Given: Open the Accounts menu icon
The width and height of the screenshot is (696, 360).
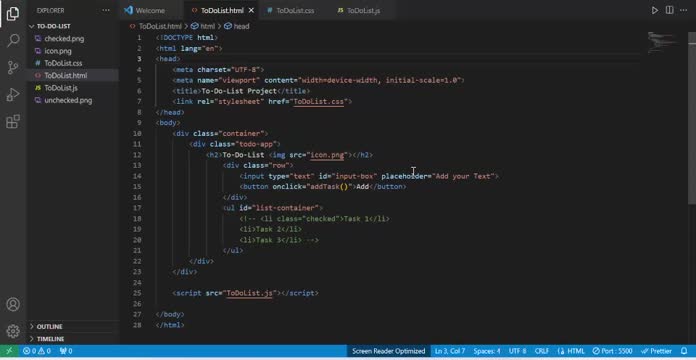Looking at the screenshot, I should (13, 305).
